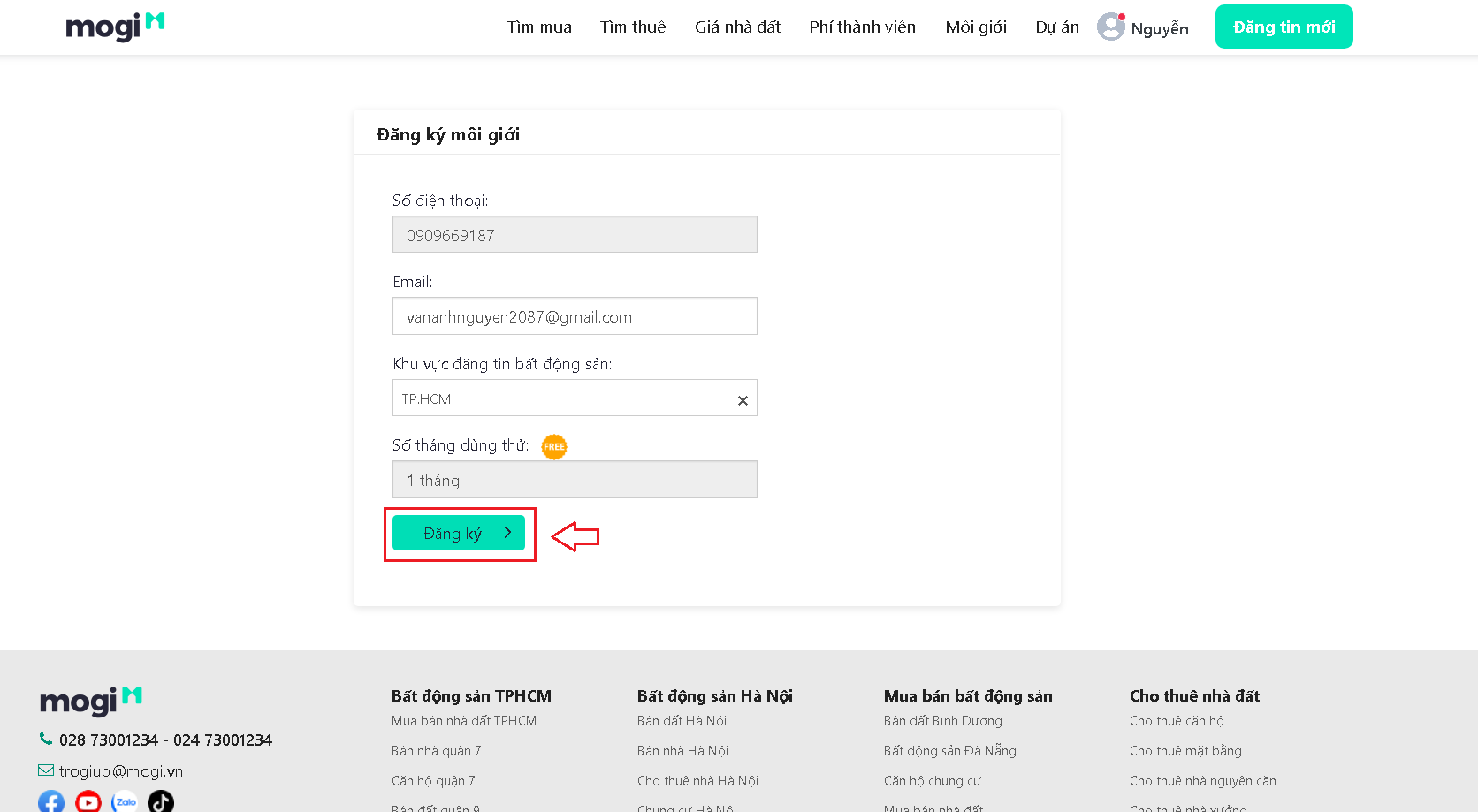The image size is (1478, 812).
Task: Open the user avatar profile icon
Action: 1110,27
